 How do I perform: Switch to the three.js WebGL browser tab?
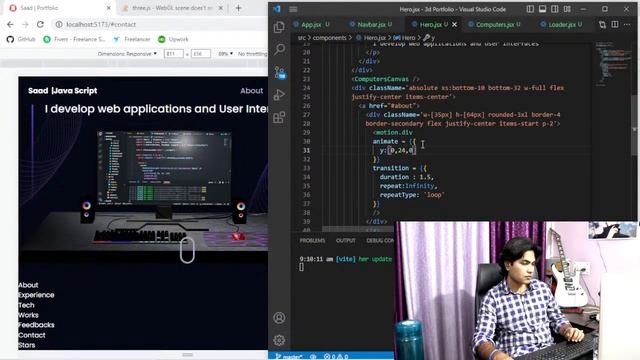(x=171, y=8)
